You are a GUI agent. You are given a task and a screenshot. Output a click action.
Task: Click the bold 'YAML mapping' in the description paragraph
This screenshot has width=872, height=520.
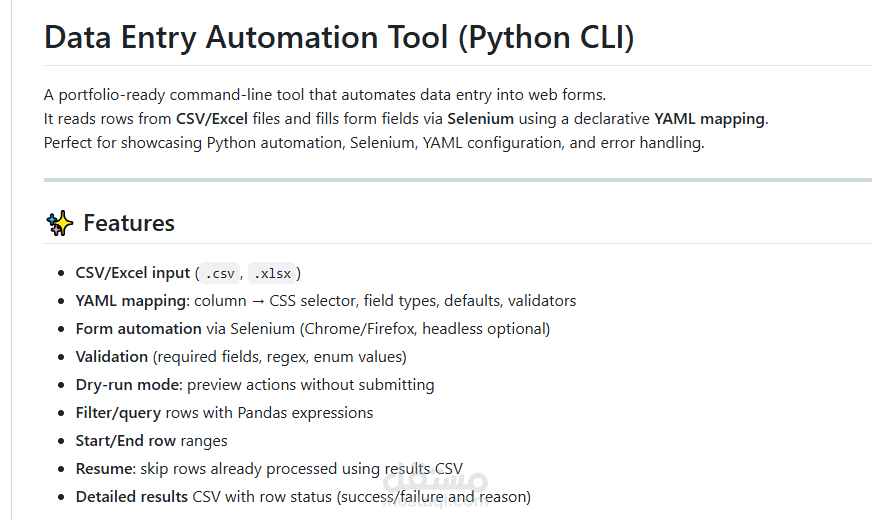coord(710,119)
